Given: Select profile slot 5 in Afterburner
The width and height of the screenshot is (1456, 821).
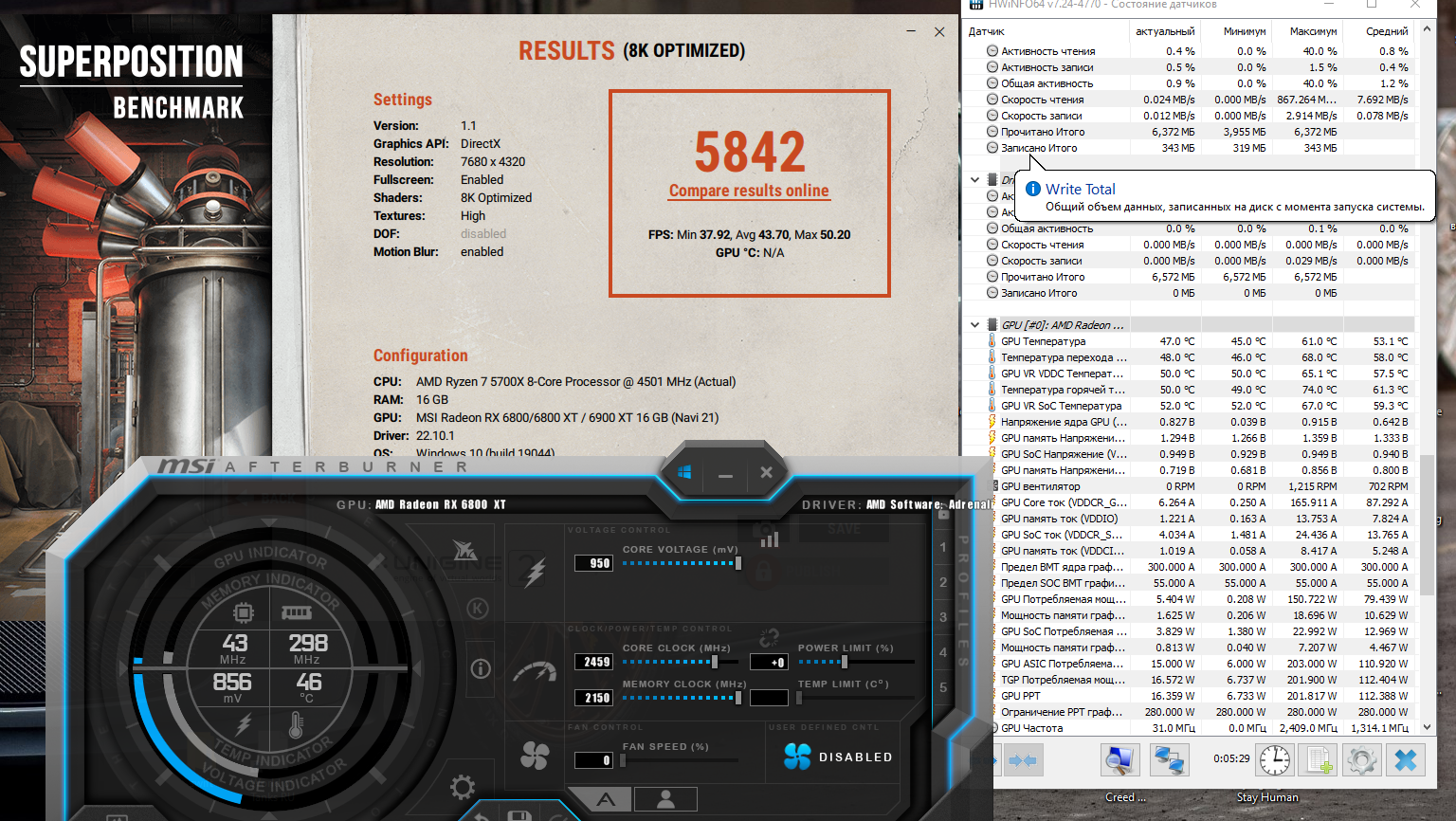Looking at the screenshot, I should [943, 687].
